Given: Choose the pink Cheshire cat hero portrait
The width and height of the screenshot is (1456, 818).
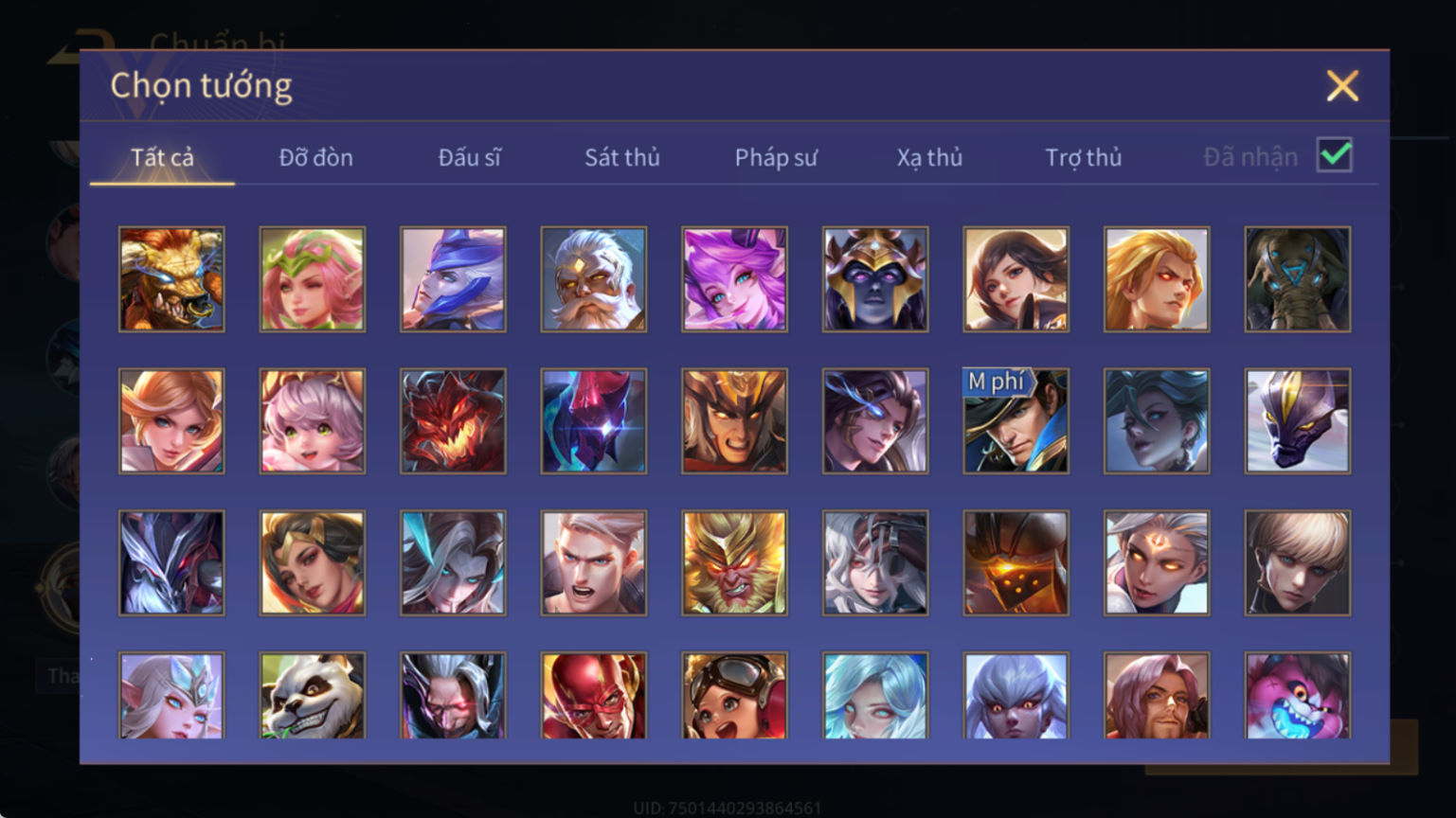Looking at the screenshot, I should [x=1298, y=696].
